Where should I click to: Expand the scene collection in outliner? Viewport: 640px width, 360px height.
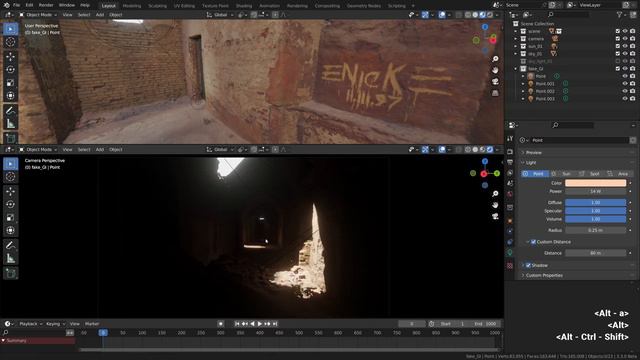[516, 31]
